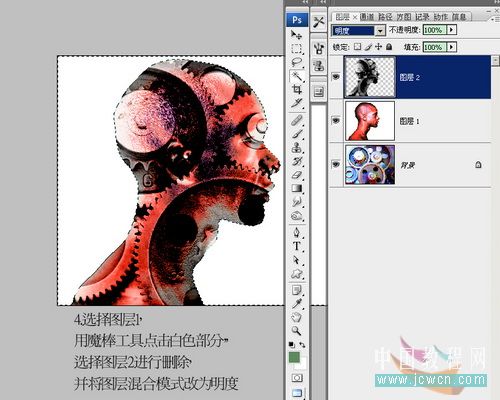Click the 不透明度 100% field
Viewport: 500px width, 400px height.
pyautogui.click(x=435, y=30)
